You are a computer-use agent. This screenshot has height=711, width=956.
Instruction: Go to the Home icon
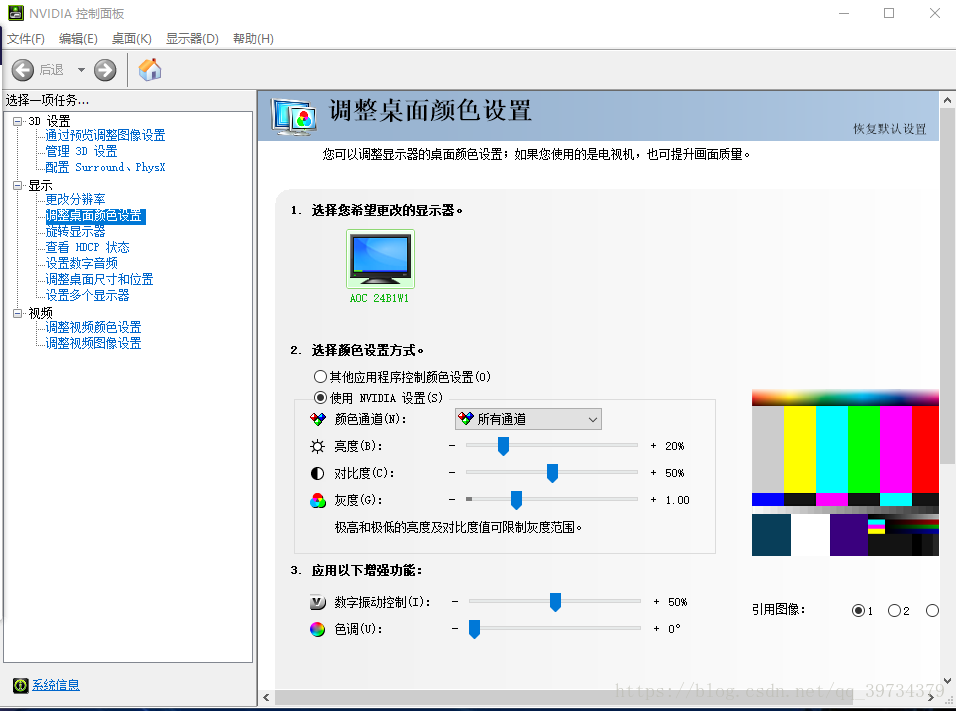(x=150, y=70)
